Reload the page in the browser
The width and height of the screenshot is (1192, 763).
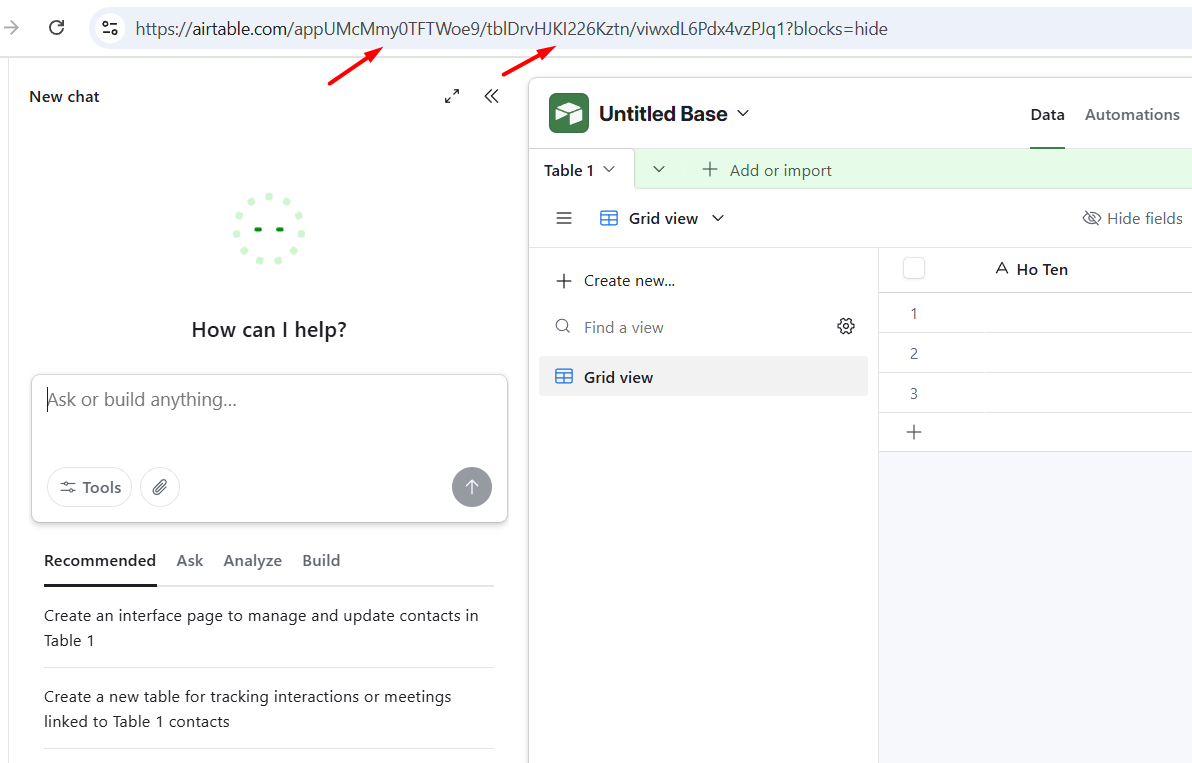point(56,28)
